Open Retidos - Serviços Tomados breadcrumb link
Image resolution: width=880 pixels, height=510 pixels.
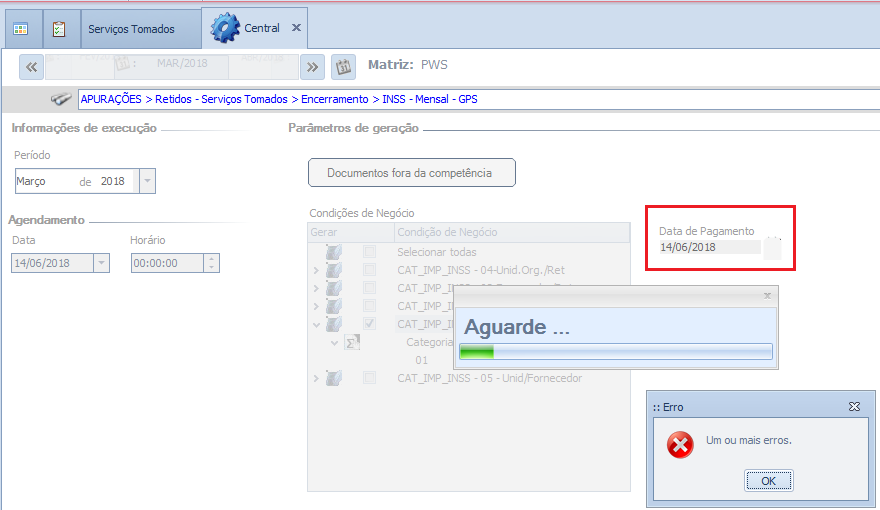[221, 99]
